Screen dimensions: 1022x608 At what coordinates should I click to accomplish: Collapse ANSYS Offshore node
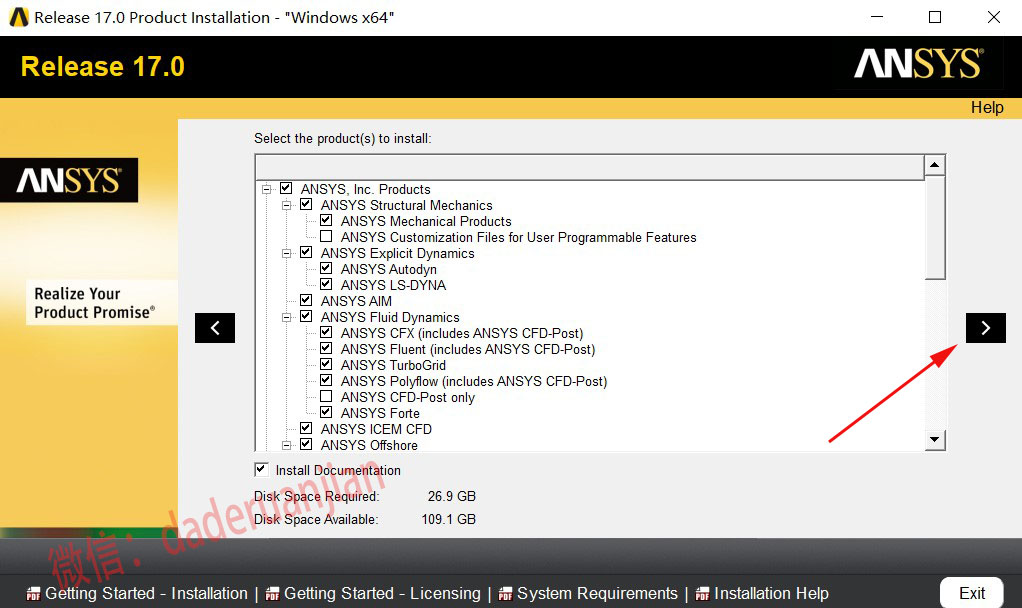click(286, 445)
